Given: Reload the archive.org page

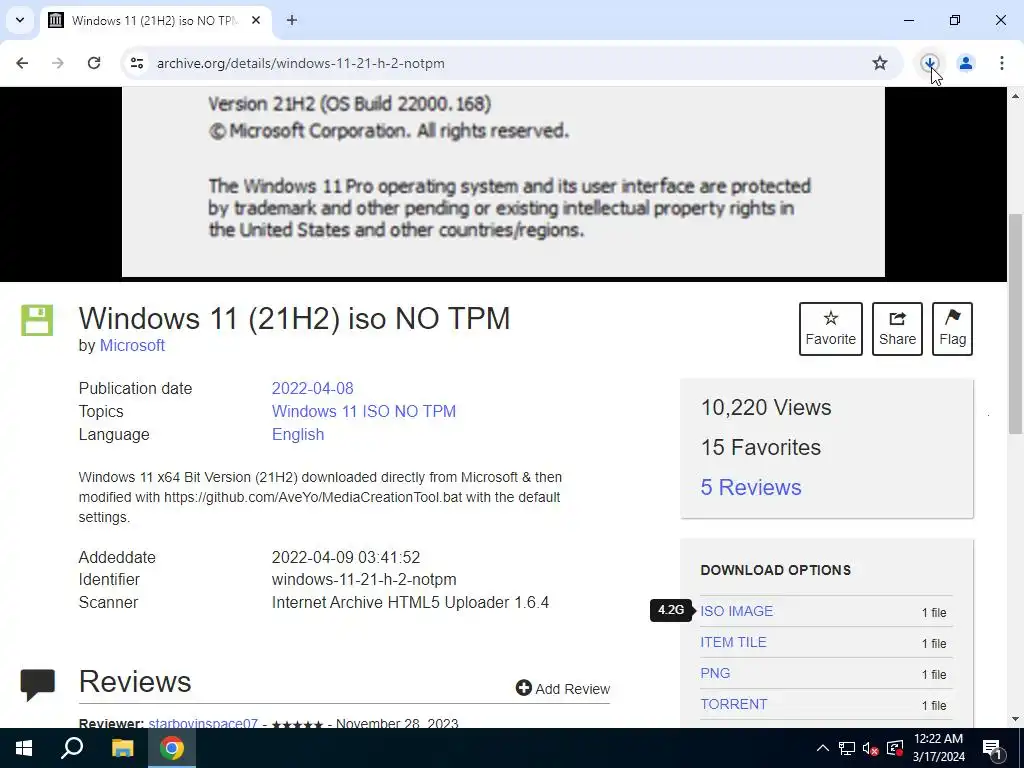Looking at the screenshot, I should point(94,63).
